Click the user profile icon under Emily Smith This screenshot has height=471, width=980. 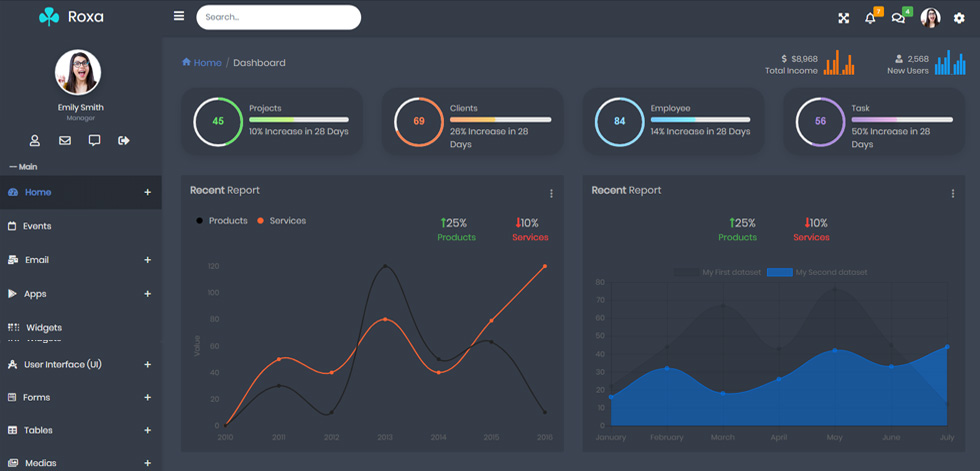click(x=35, y=141)
